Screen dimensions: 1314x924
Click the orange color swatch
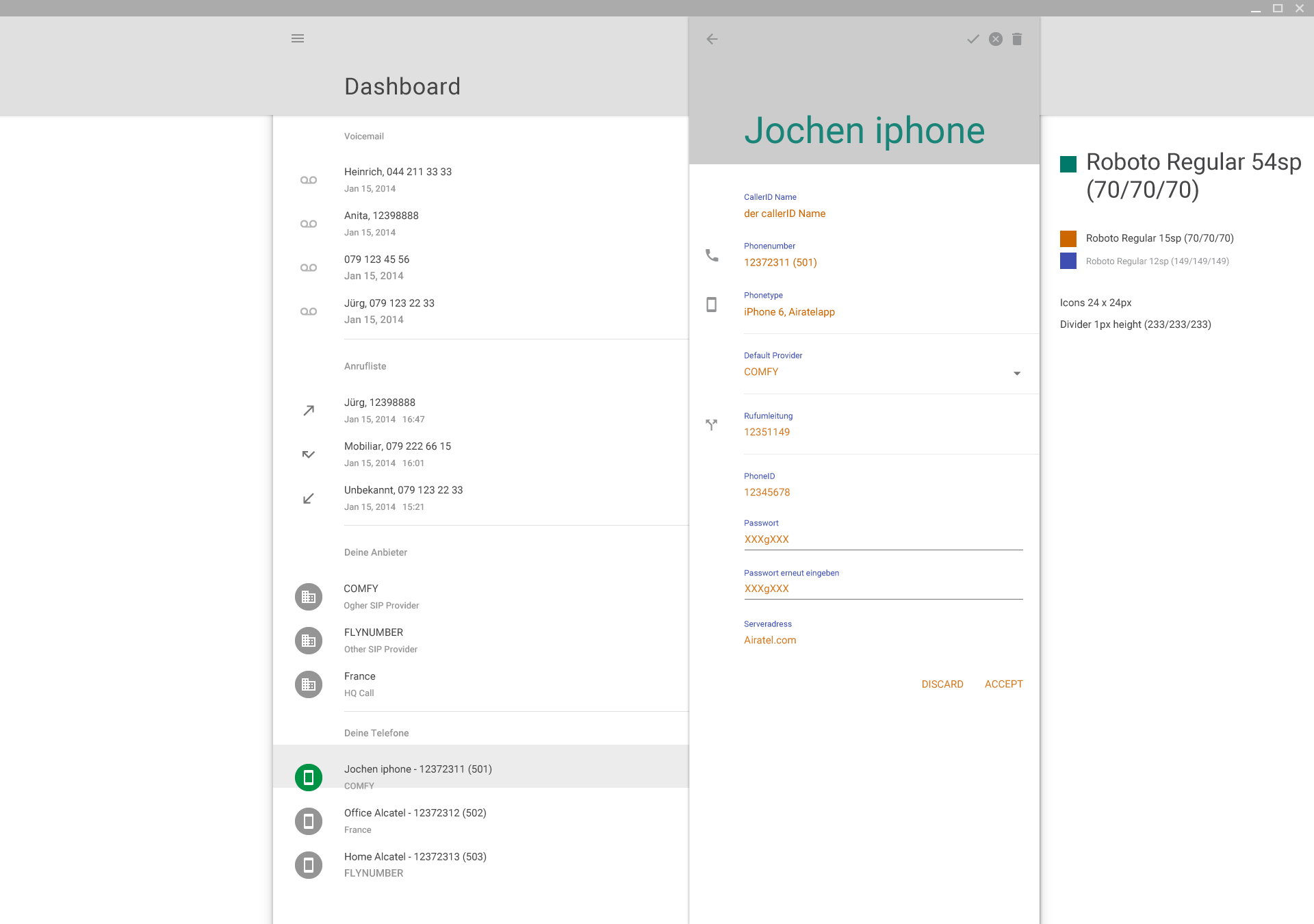point(1068,238)
